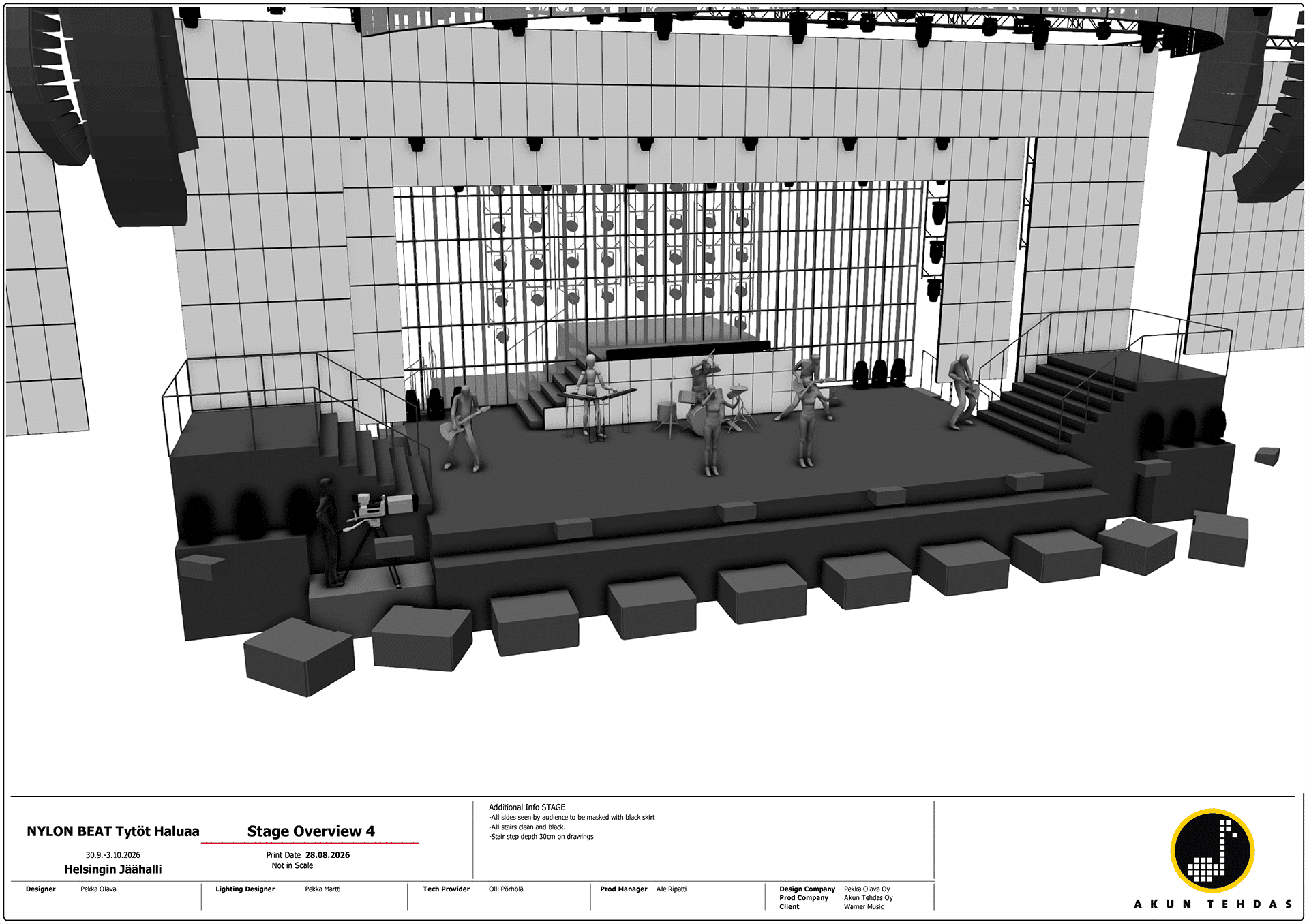Click the round yellow-ringed Akun Tehdas logo
The width and height of the screenshot is (1309, 924).
pyautogui.click(x=1213, y=851)
